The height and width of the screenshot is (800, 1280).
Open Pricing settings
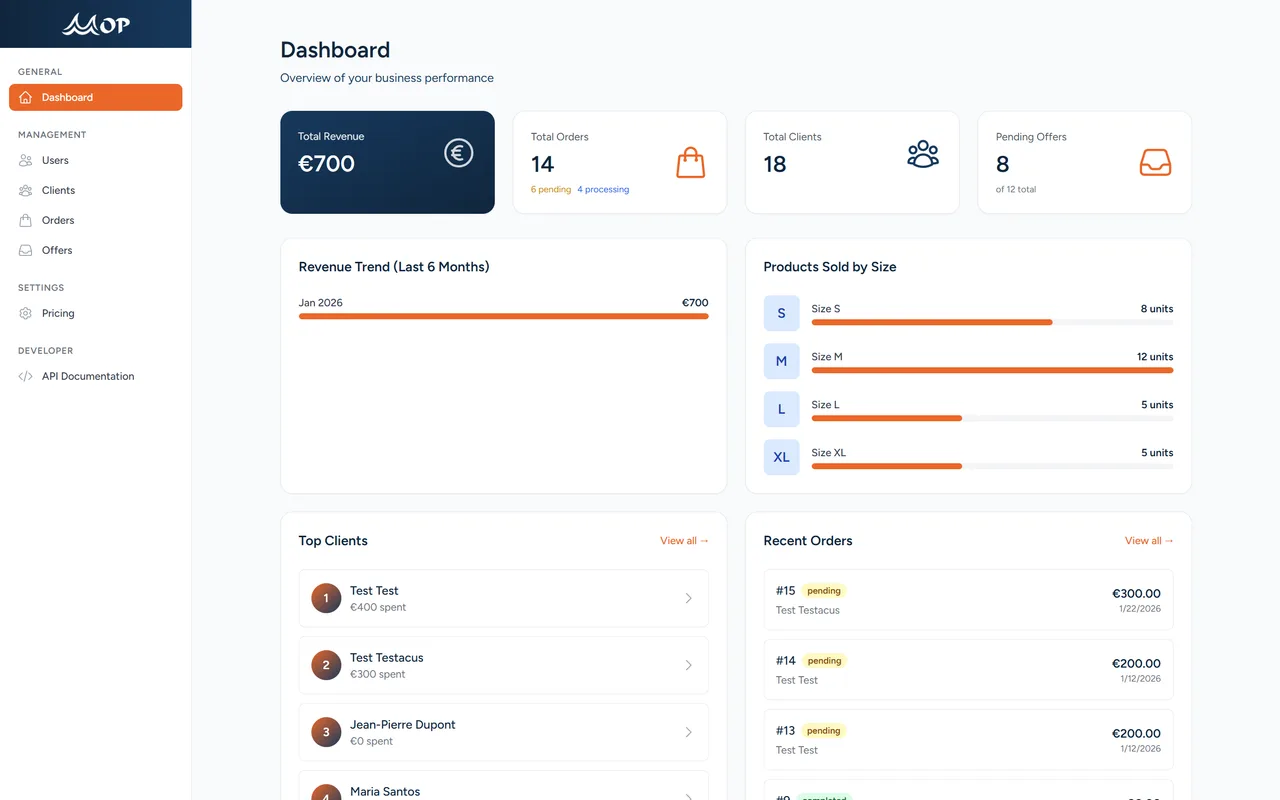click(x=96, y=313)
